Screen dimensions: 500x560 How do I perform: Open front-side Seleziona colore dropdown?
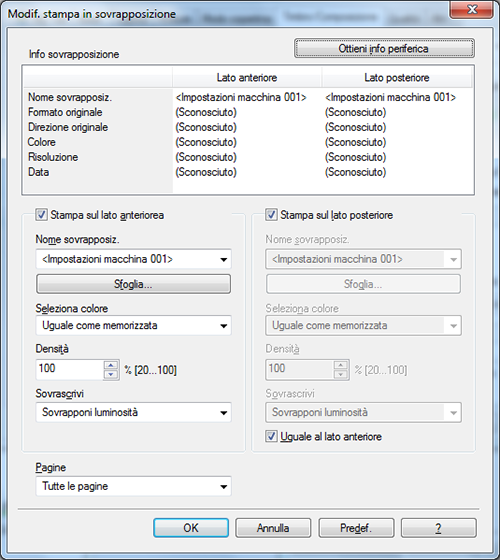134,325
